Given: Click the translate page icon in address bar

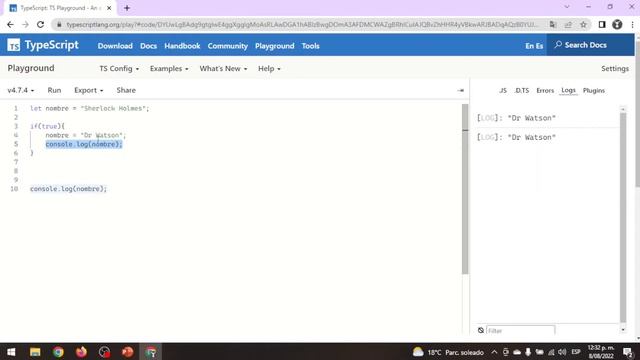Looking at the screenshot, I should coord(553,24).
